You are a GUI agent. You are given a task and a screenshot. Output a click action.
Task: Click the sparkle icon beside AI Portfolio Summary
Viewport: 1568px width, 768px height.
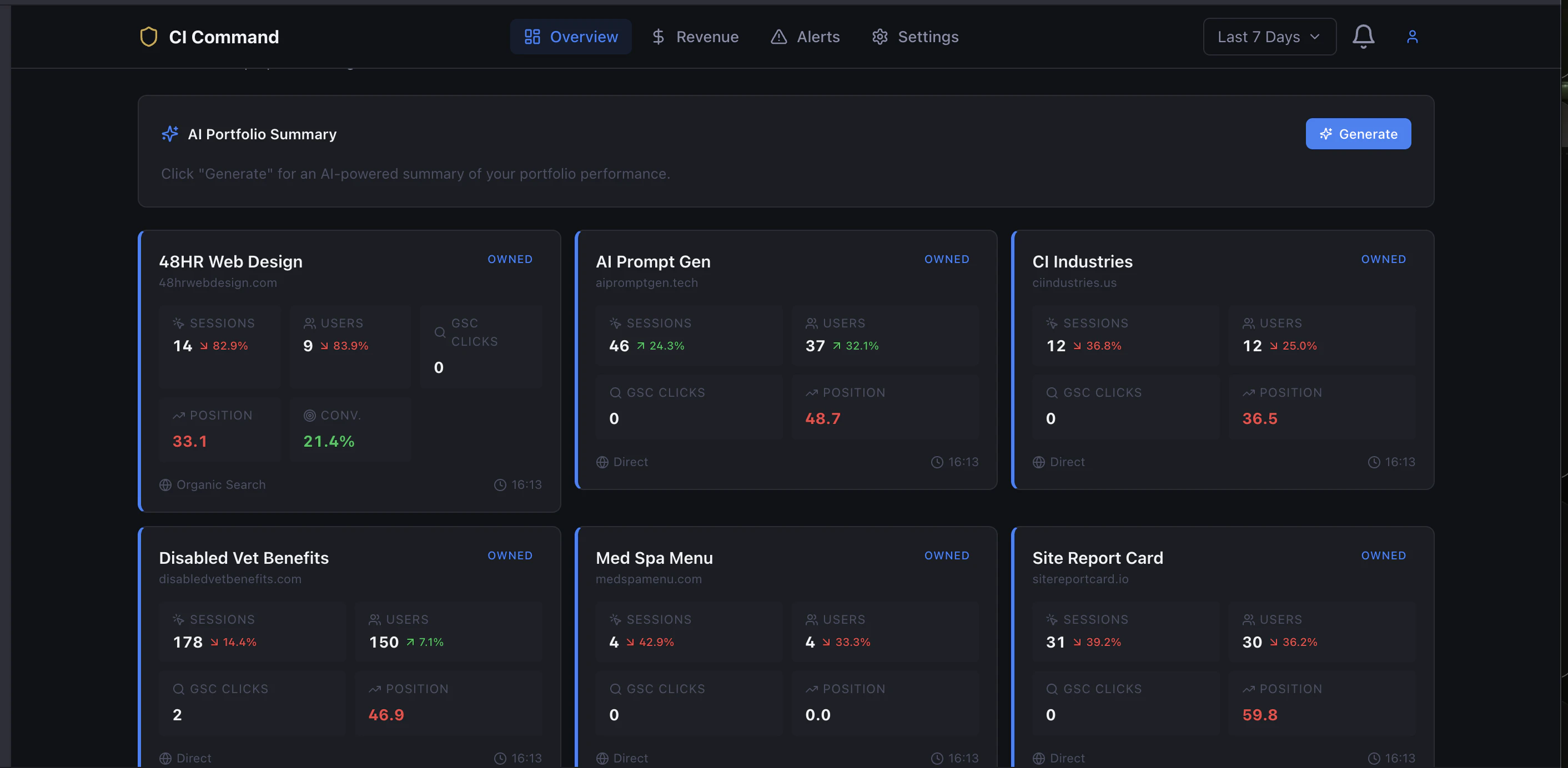pyautogui.click(x=169, y=134)
